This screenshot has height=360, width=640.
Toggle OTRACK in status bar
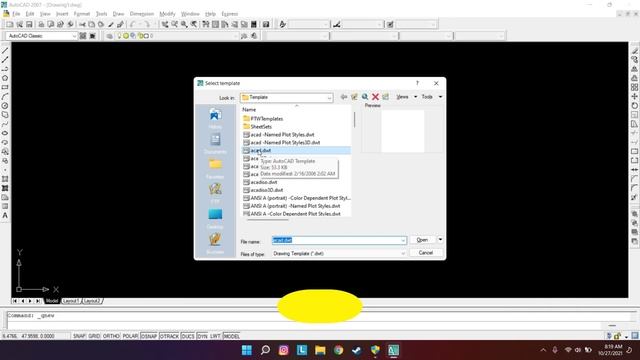pos(169,336)
